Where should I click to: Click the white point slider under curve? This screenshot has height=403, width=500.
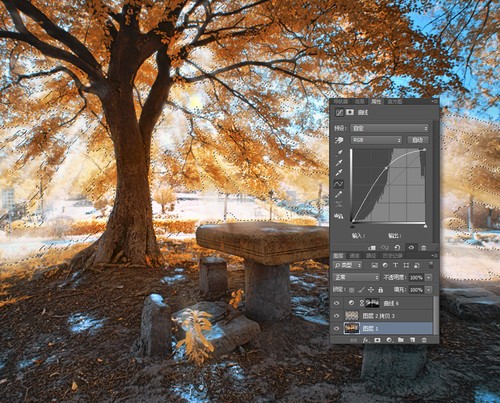[x=425, y=226]
